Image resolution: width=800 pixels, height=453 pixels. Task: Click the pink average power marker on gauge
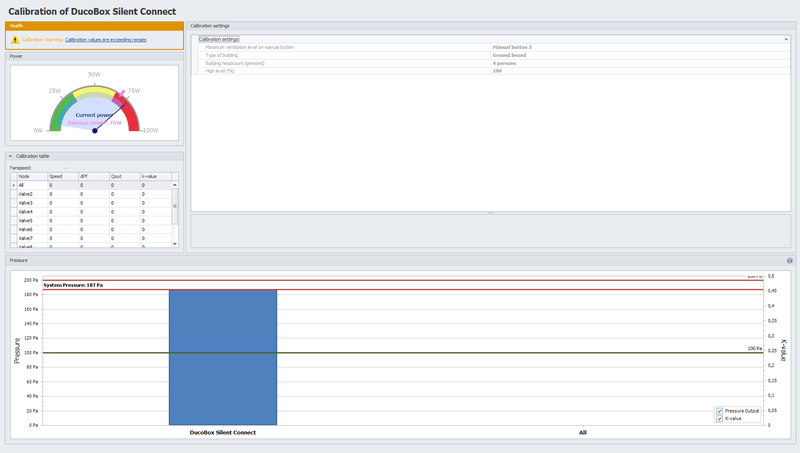pyautogui.click(x=122, y=92)
